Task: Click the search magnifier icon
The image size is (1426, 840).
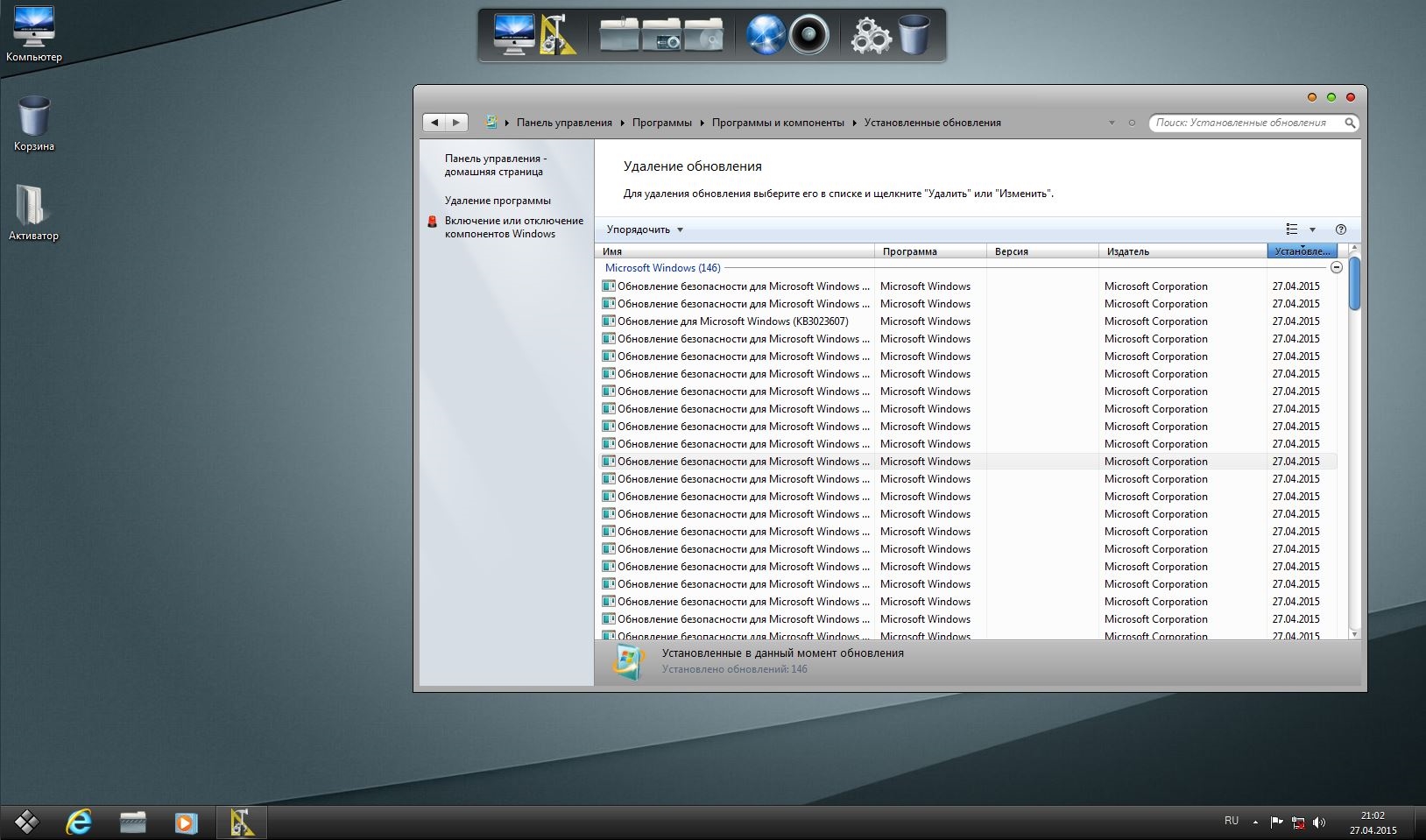Action: click(x=1350, y=123)
